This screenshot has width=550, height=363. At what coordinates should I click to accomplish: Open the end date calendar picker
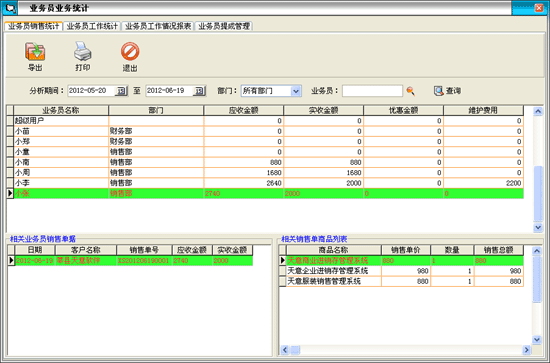coord(199,91)
